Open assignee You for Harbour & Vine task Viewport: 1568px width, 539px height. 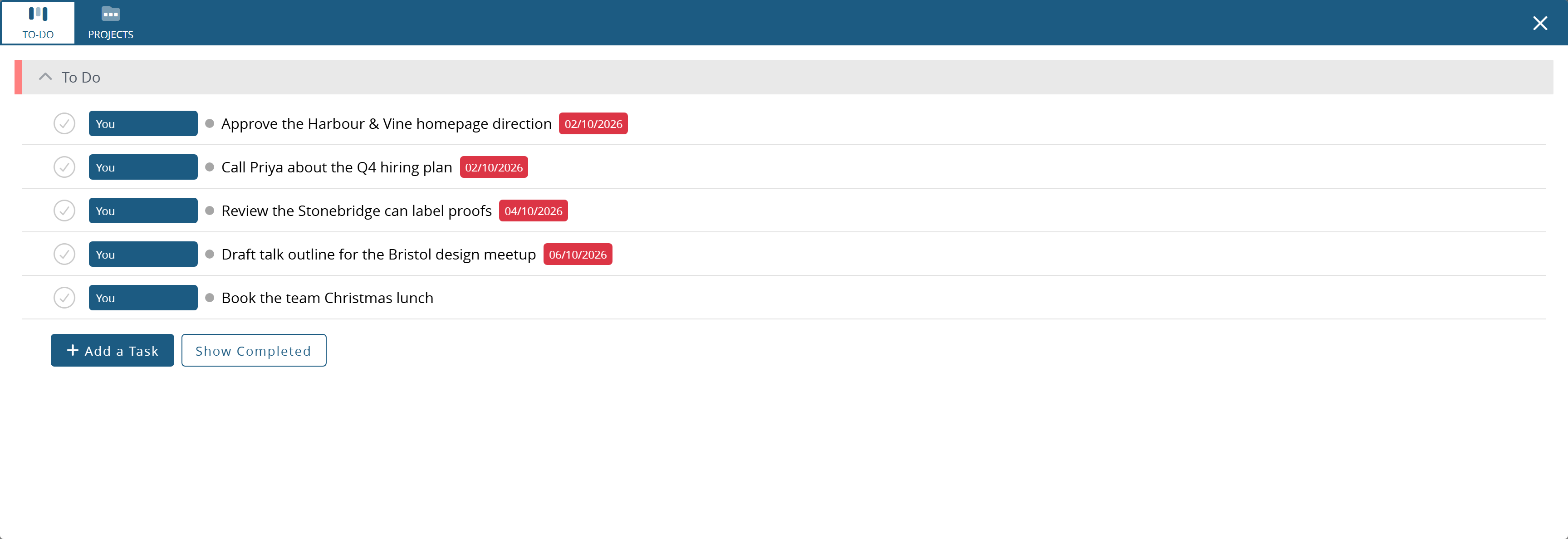(x=143, y=123)
